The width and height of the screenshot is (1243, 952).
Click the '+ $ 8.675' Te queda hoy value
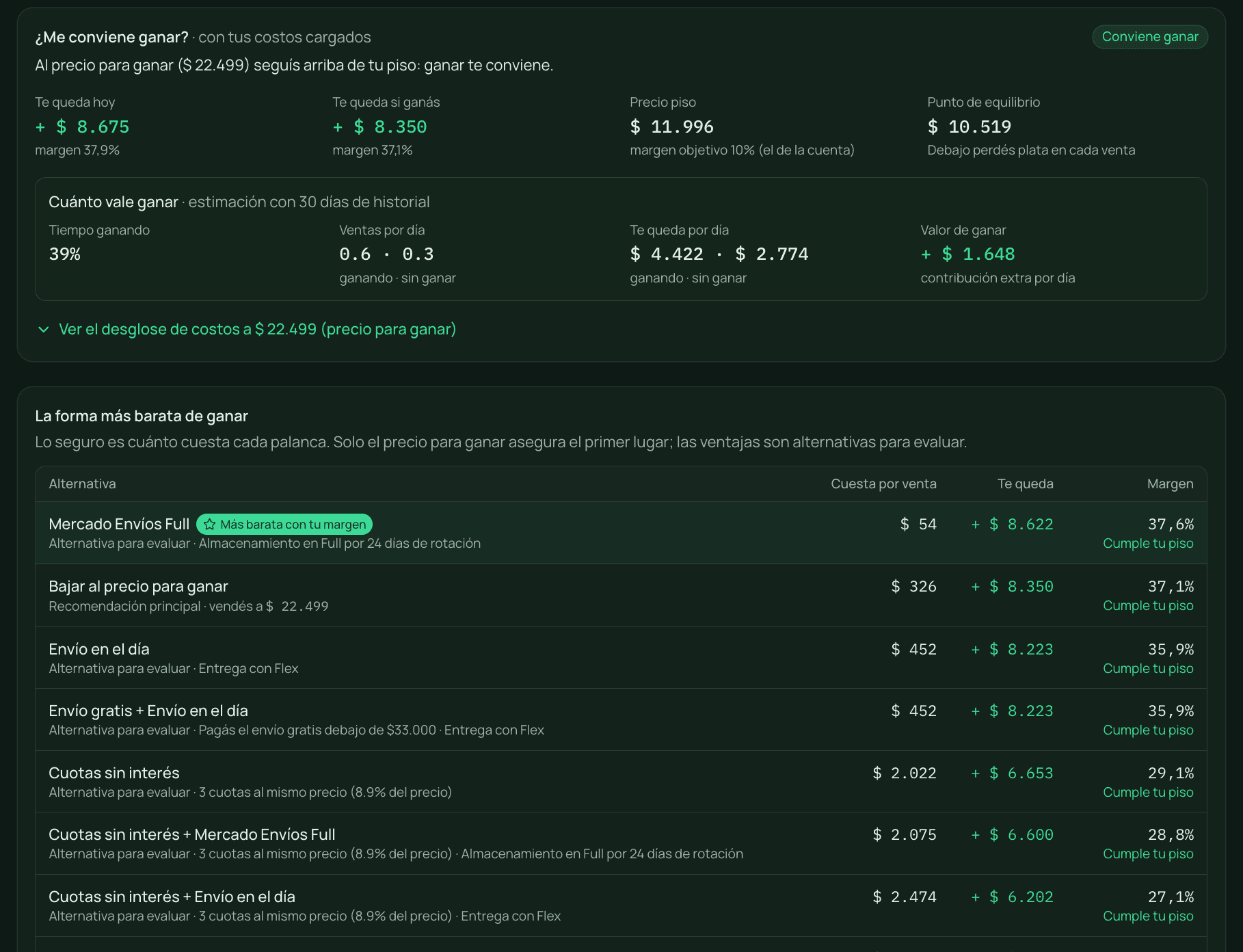(x=82, y=127)
